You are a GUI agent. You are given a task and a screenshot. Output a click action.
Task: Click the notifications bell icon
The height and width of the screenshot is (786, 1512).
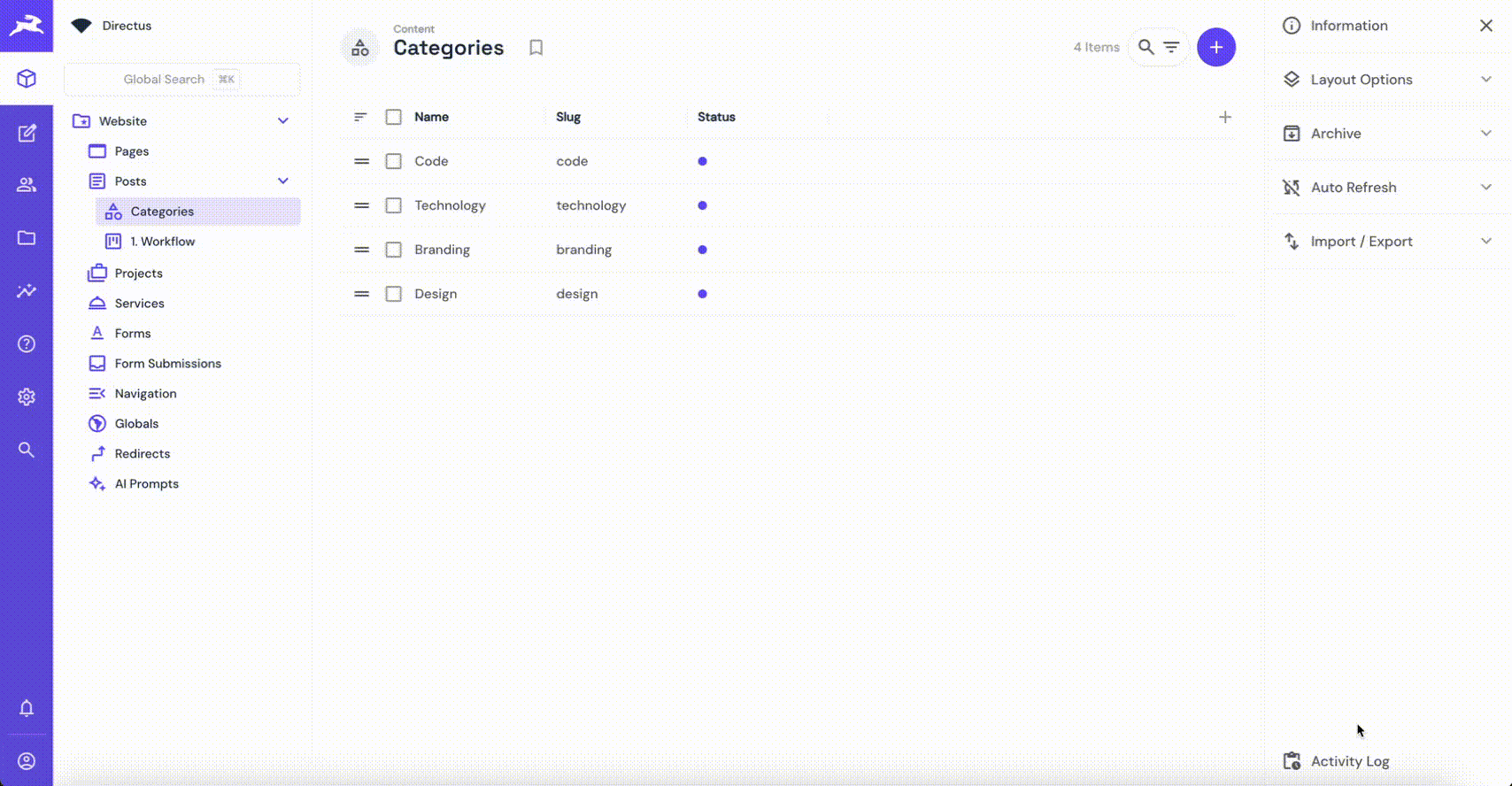click(27, 708)
